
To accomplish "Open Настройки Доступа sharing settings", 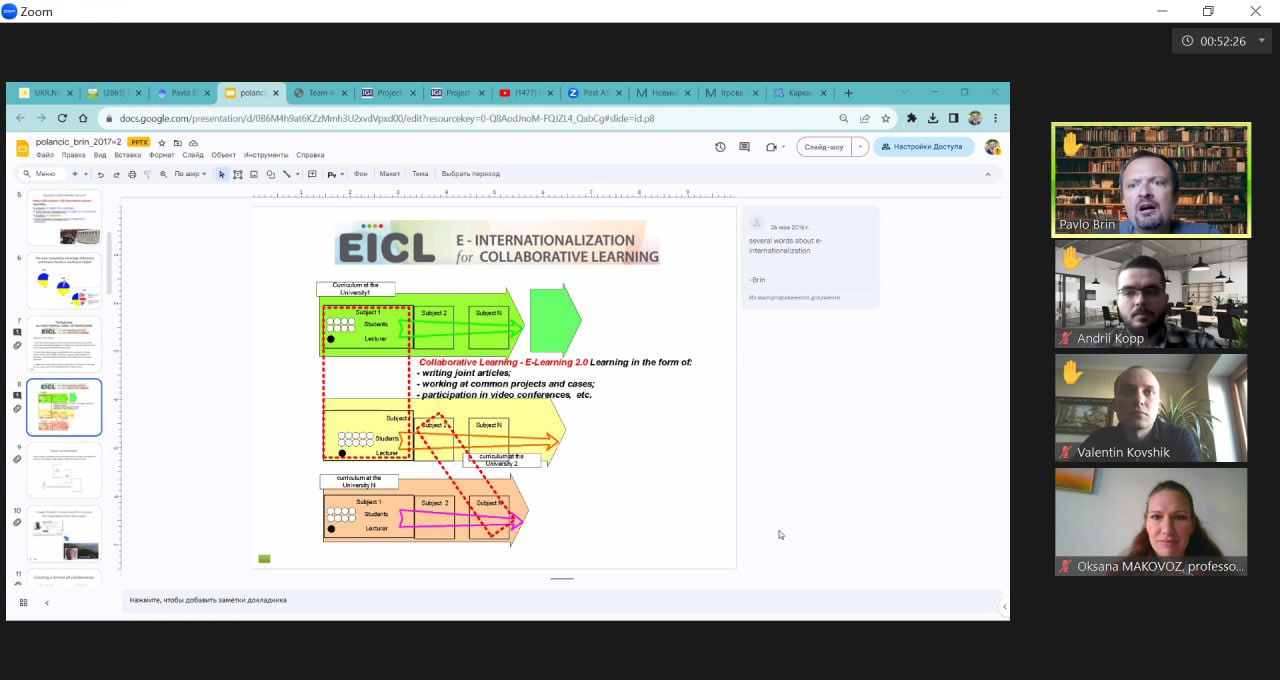I will [924, 147].
